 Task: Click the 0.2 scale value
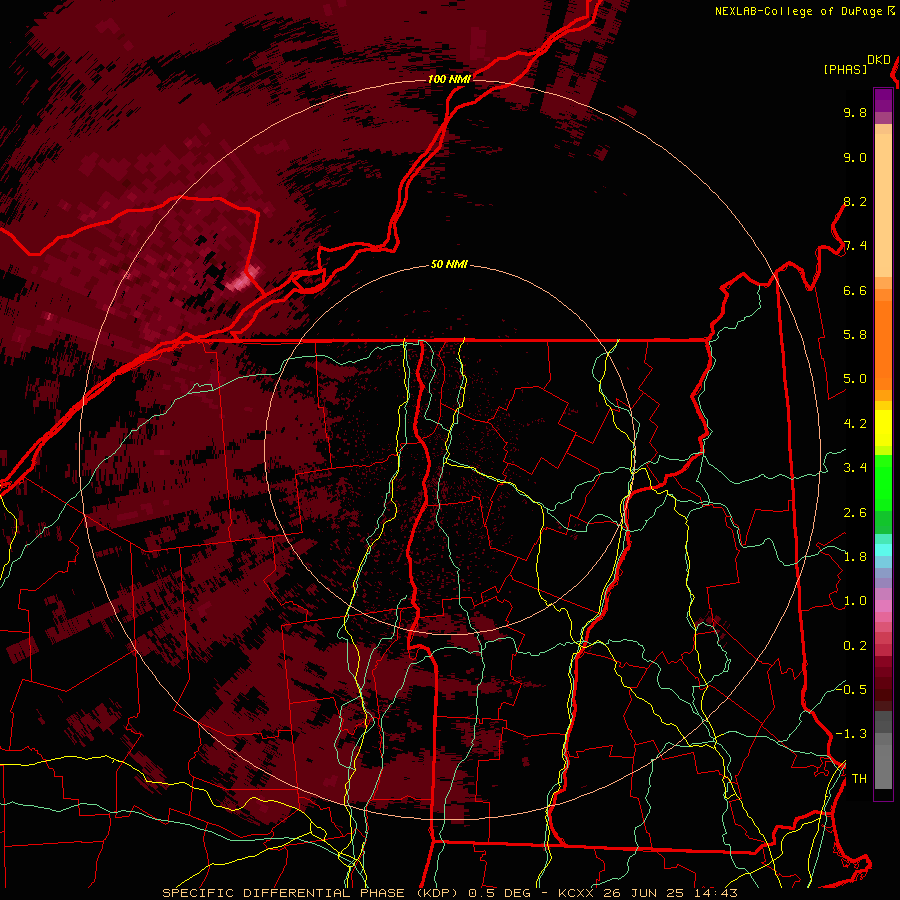(x=855, y=646)
